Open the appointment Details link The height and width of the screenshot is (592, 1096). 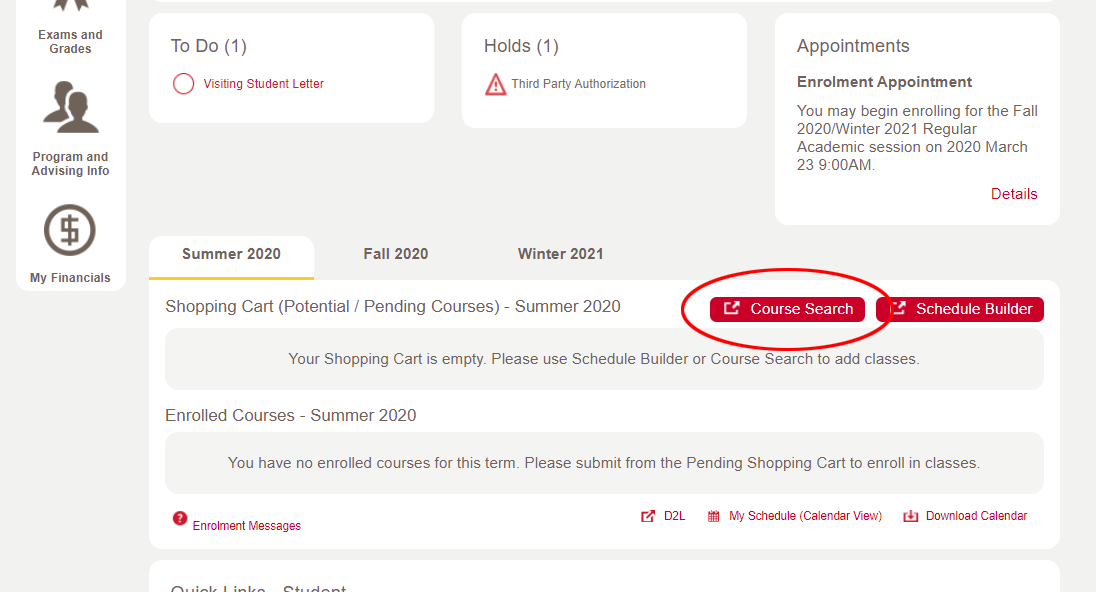pos(1014,194)
